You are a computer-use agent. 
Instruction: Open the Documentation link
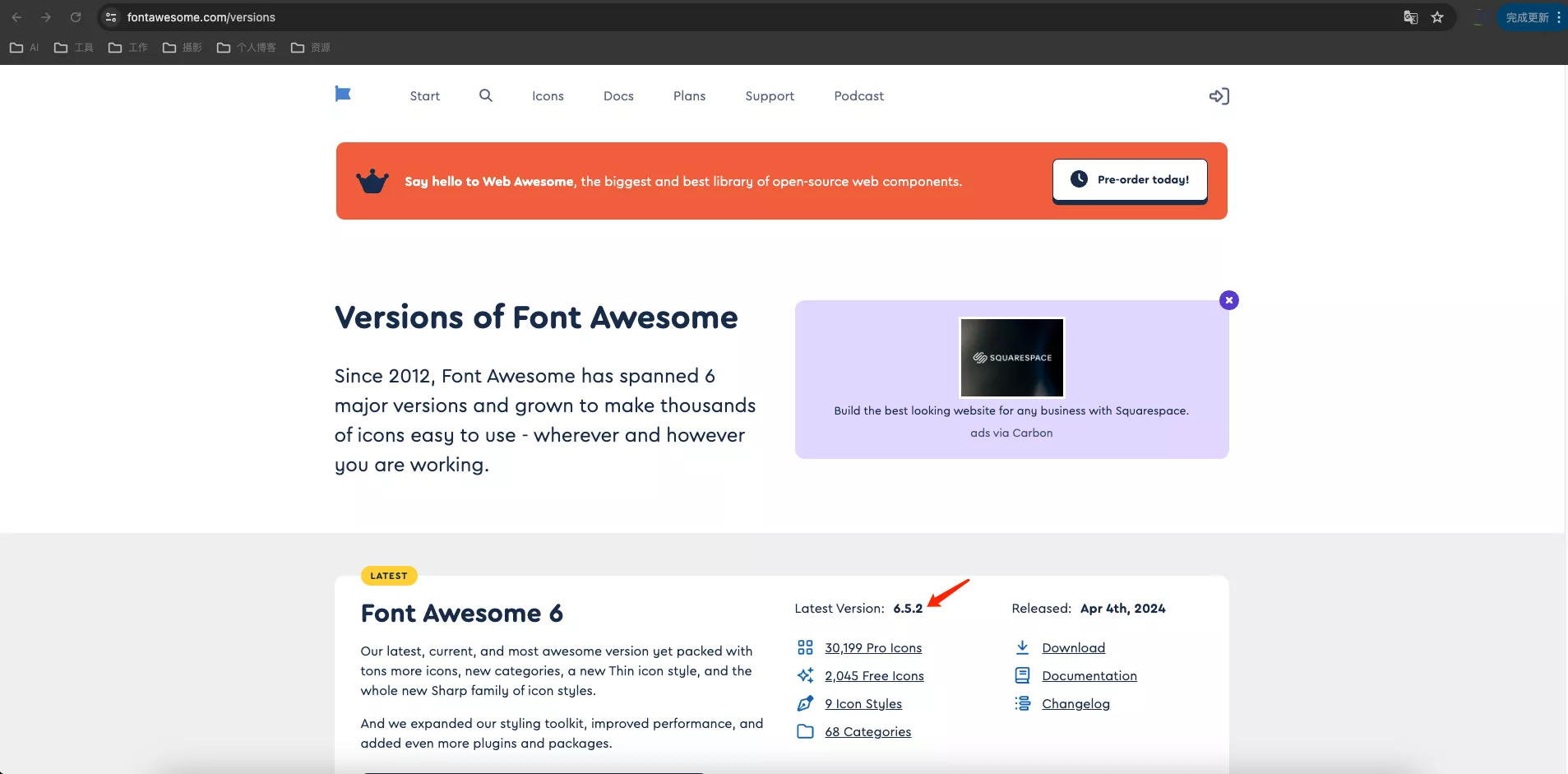coord(1089,676)
